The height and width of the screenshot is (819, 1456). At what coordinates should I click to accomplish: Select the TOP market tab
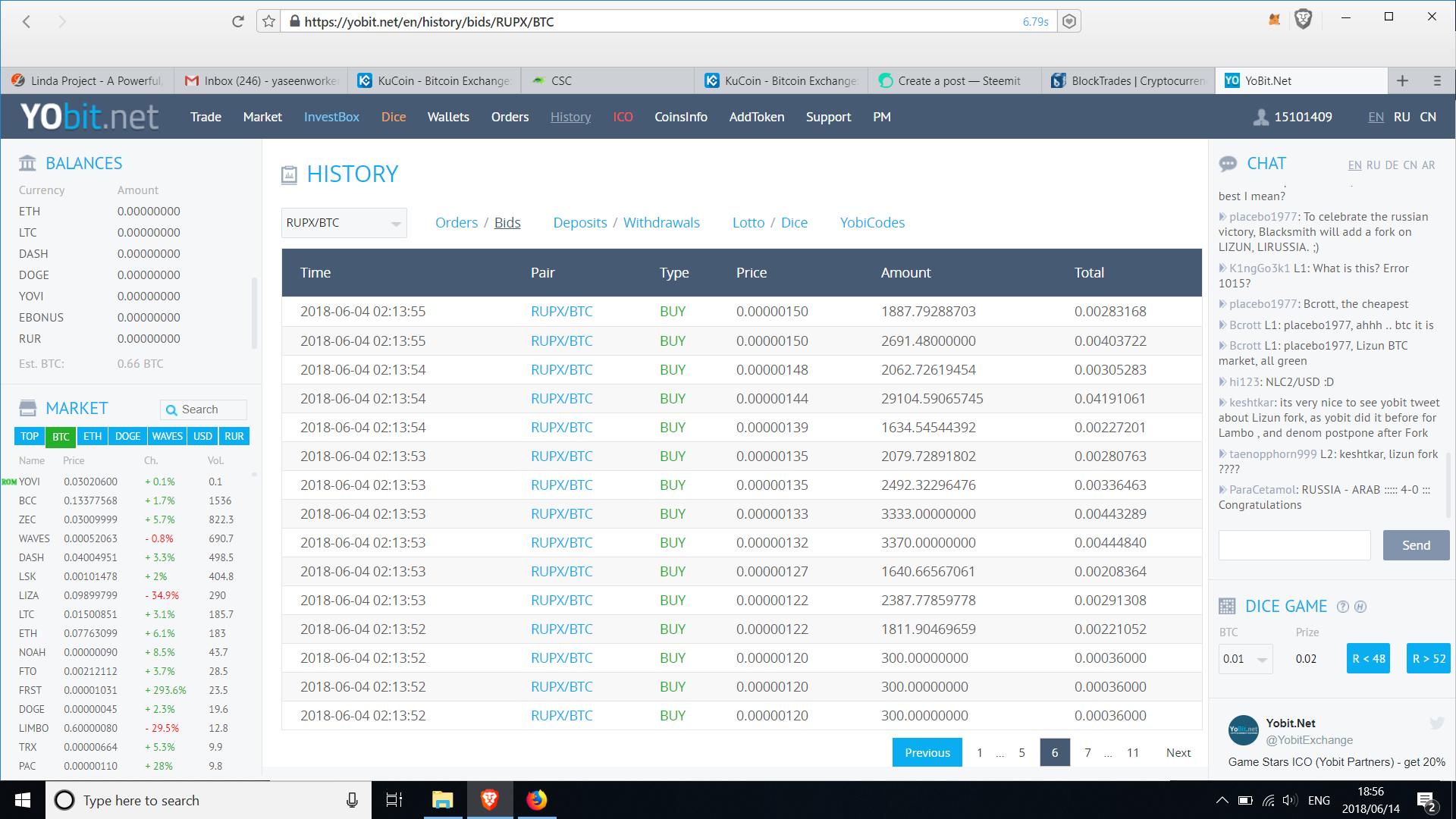coord(30,437)
